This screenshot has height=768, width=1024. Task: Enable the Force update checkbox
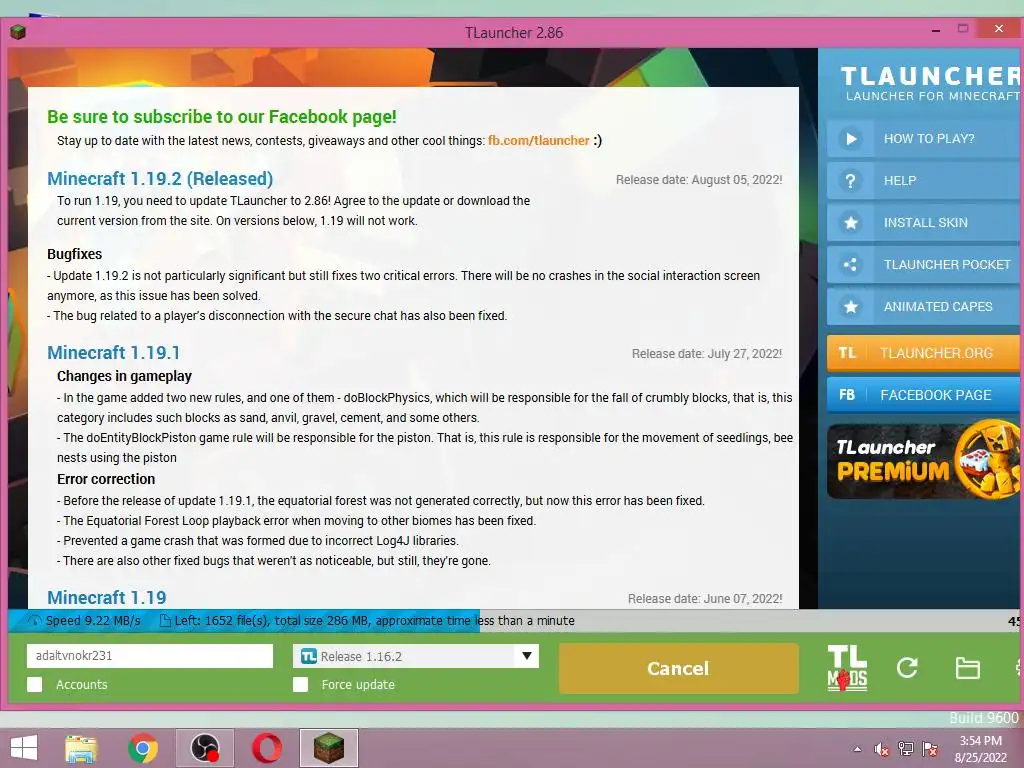[x=300, y=684]
